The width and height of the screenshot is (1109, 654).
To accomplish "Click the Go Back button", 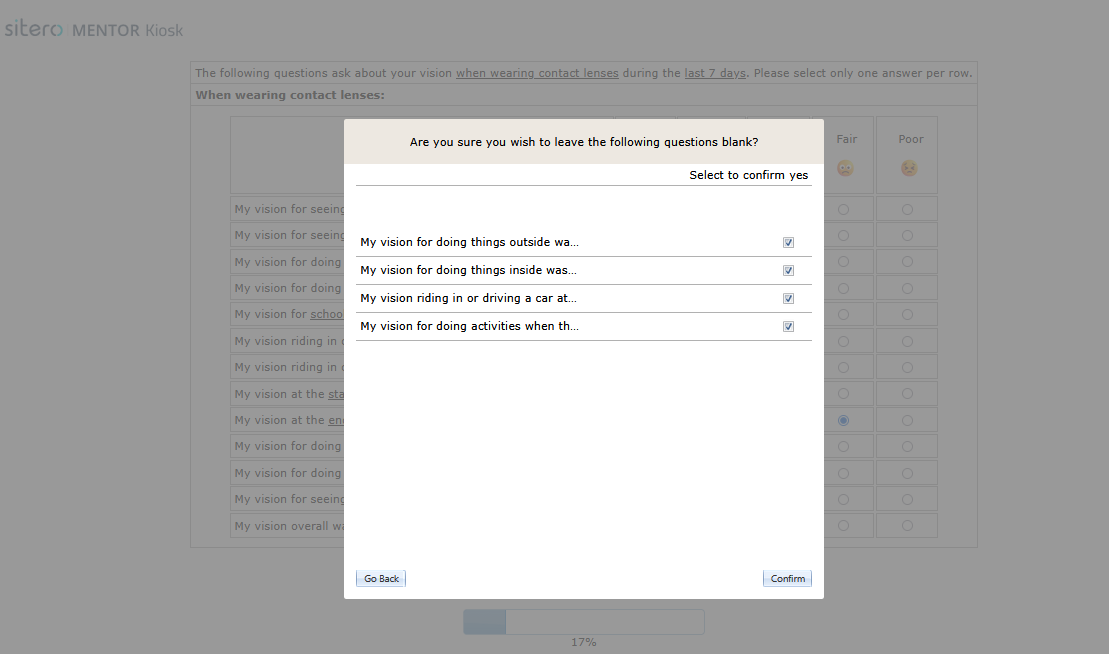I will coord(381,578).
